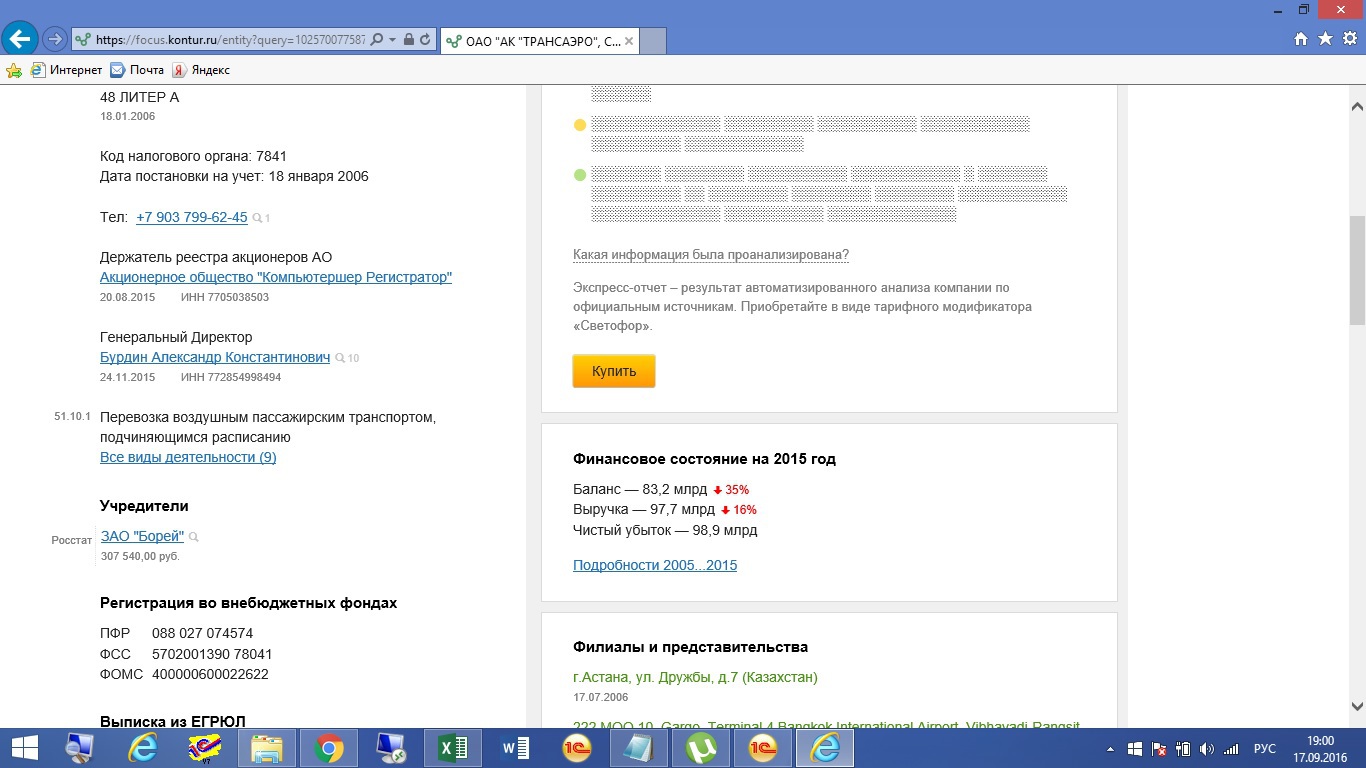Show hidden system tray icons arrow
The image size is (1366, 768).
[1111, 749]
